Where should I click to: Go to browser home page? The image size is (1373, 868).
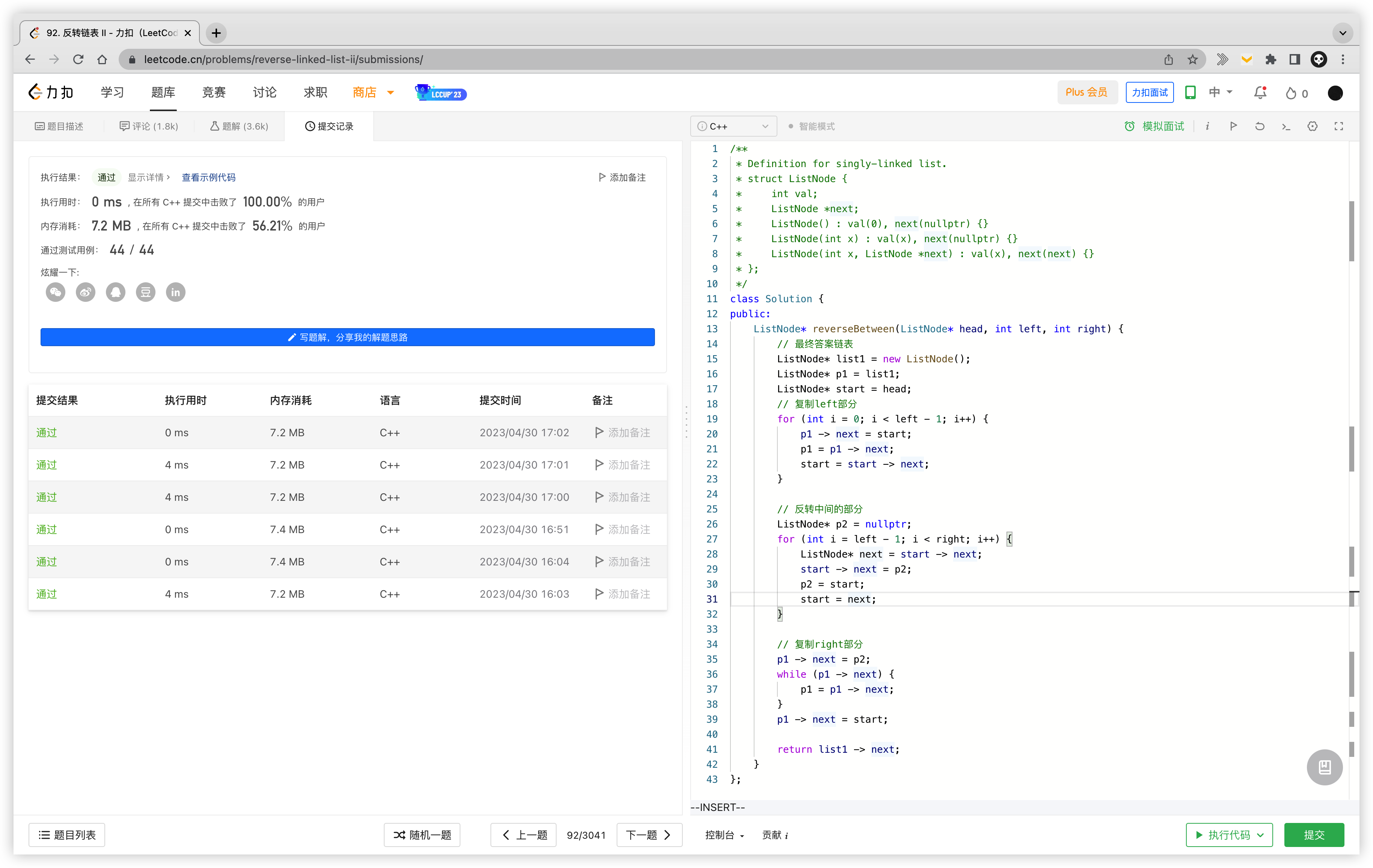point(102,59)
